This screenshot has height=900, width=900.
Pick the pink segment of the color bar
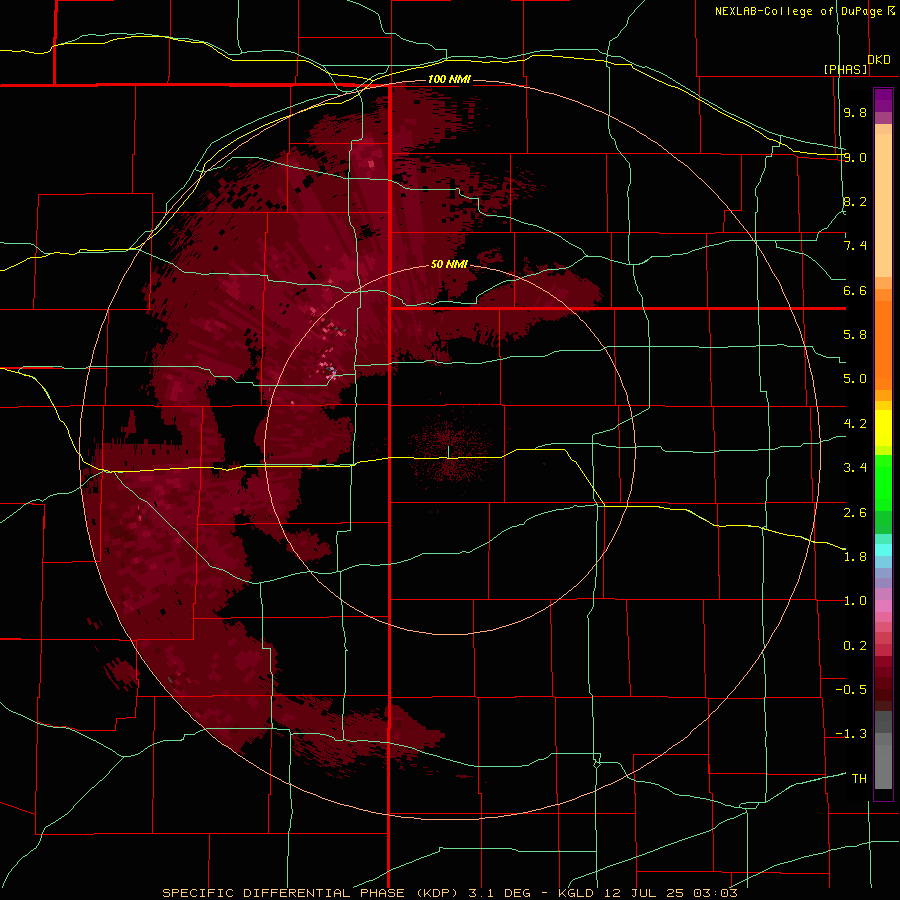(x=883, y=606)
